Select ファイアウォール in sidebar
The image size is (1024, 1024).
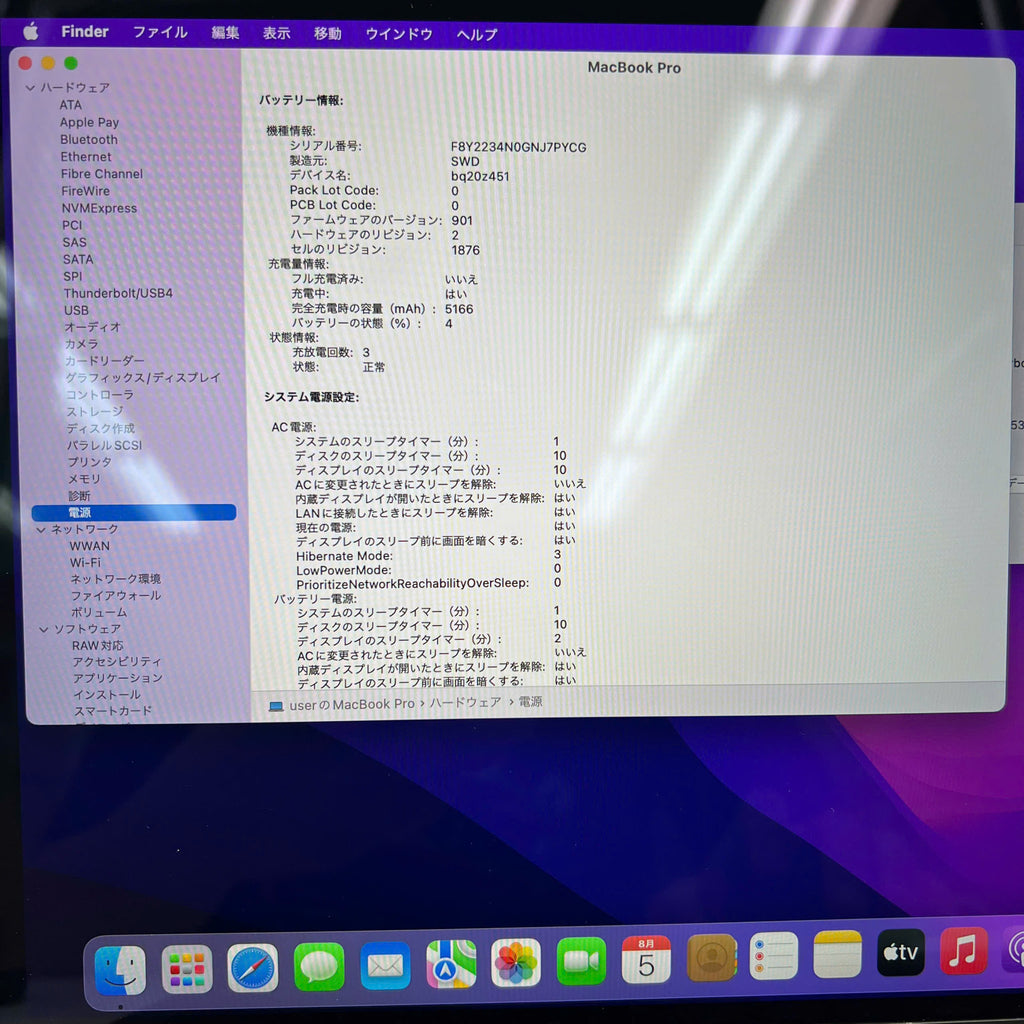(x=116, y=596)
